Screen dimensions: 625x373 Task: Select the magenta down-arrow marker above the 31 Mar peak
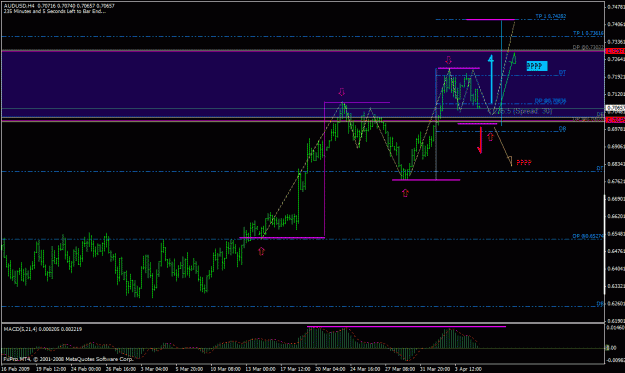449,60
